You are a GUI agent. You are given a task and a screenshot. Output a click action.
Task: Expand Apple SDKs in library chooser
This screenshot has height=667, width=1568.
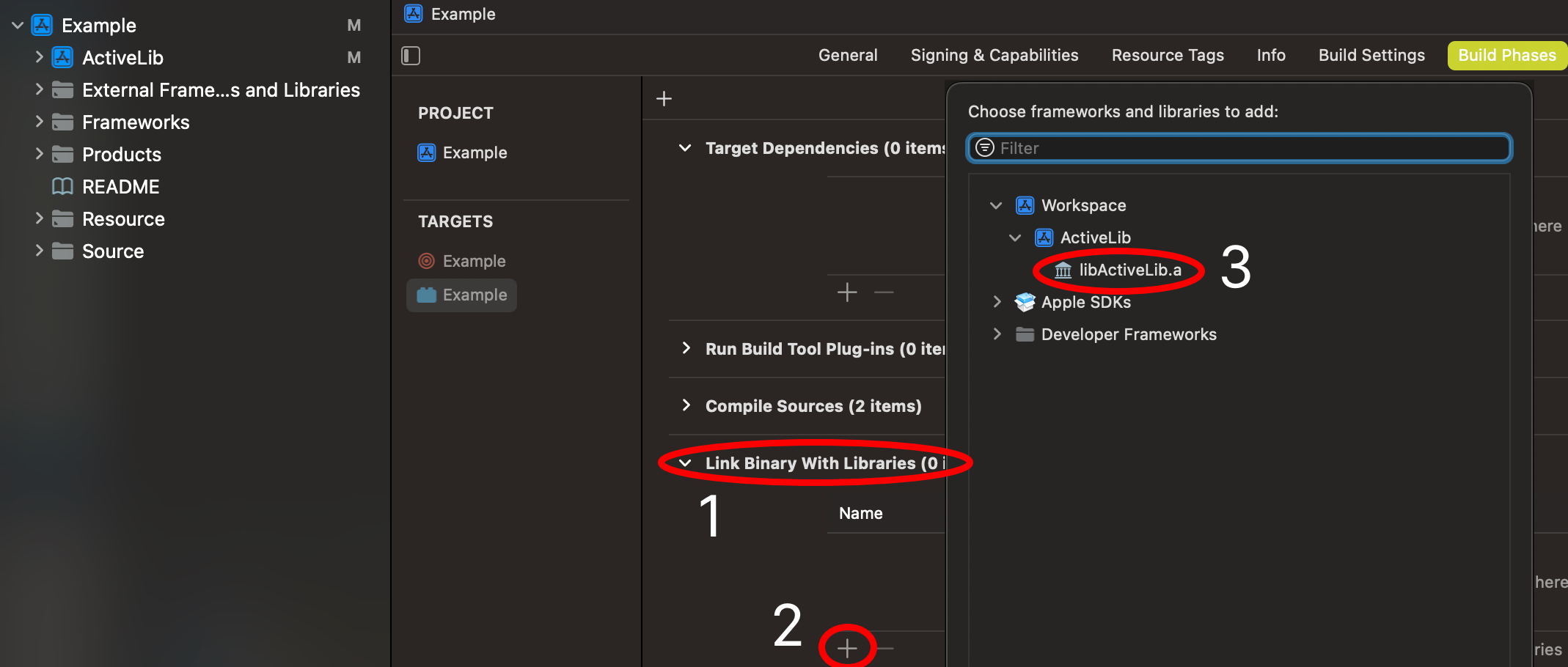coord(997,302)
